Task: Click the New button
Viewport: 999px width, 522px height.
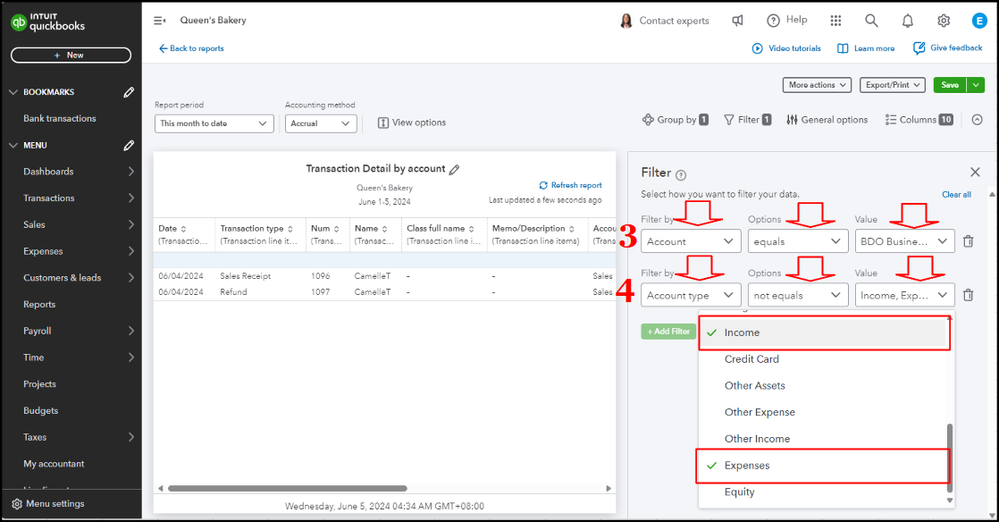Action: (x=71, y=55)
